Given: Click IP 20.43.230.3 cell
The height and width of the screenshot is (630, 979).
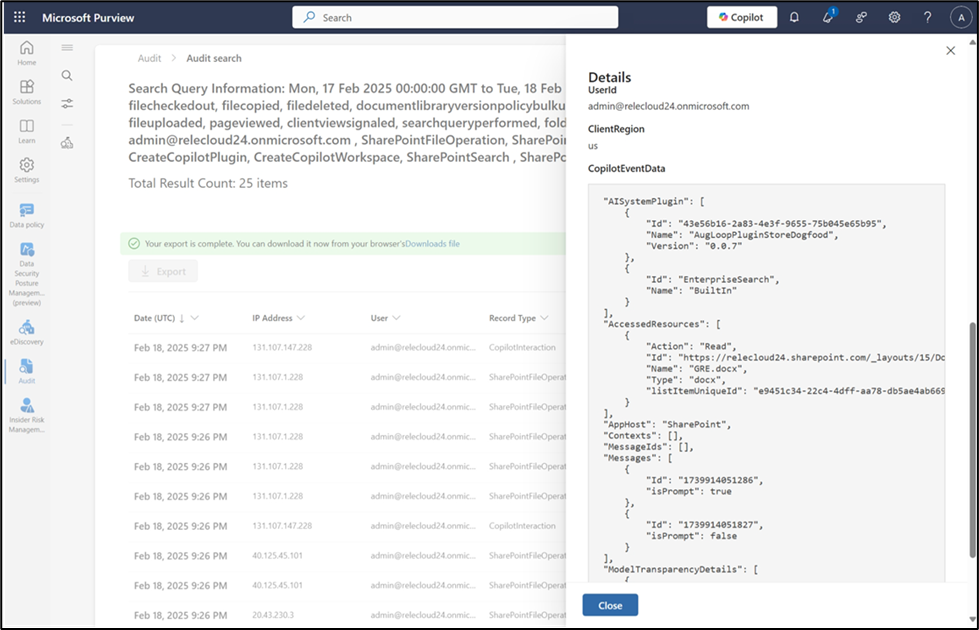Looking at the screenshot, I should coord(273,615).
